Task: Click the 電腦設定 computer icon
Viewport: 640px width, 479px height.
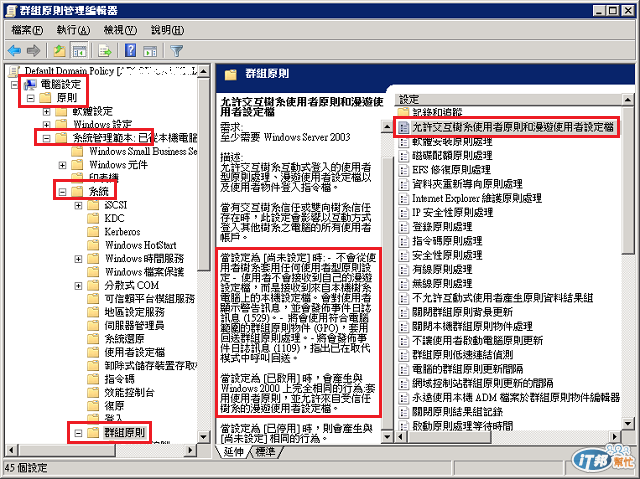Action: tap(30, 85)
